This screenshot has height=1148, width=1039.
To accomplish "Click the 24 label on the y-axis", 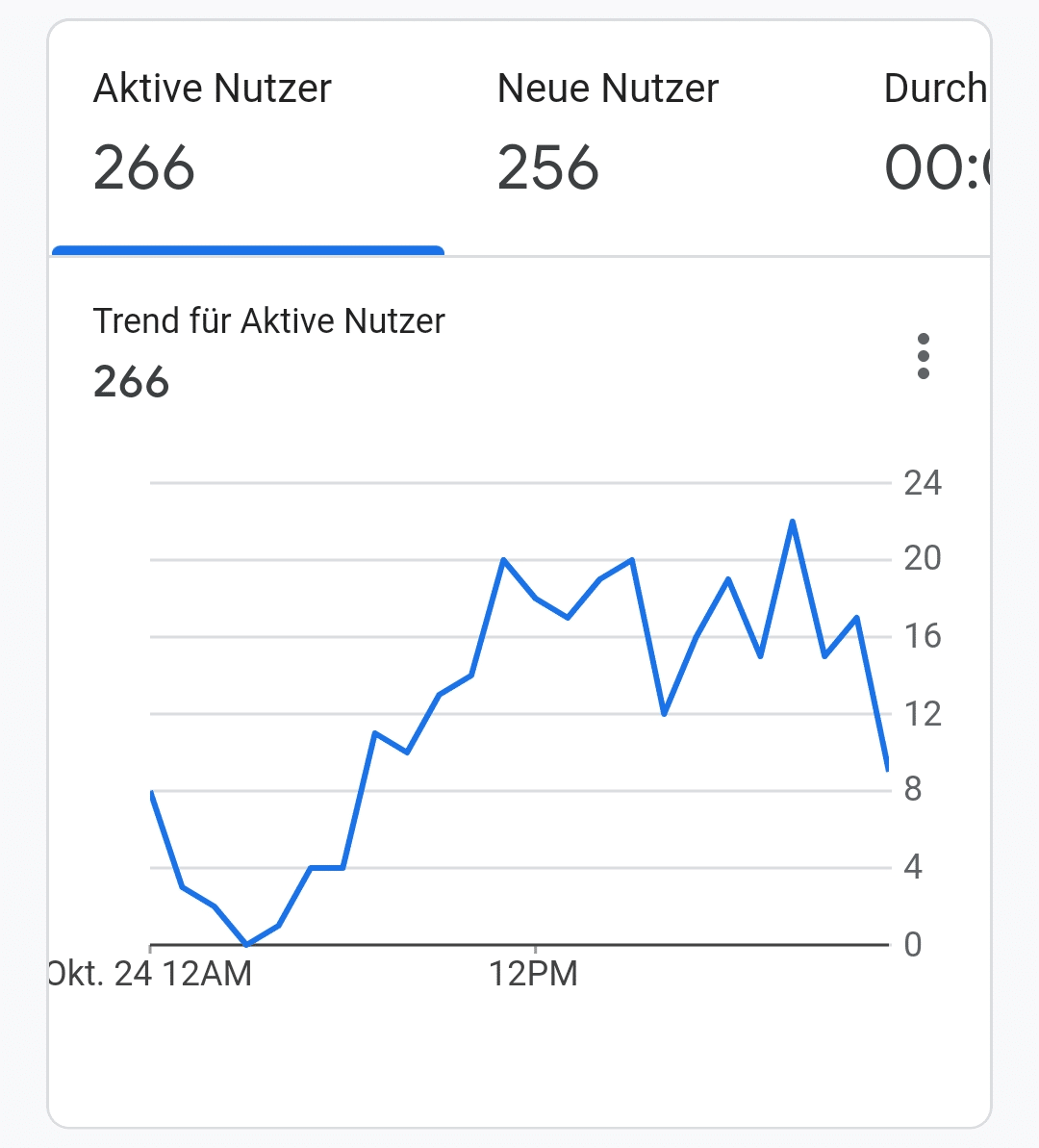I will pyautogui.click(x=922, y=482).
